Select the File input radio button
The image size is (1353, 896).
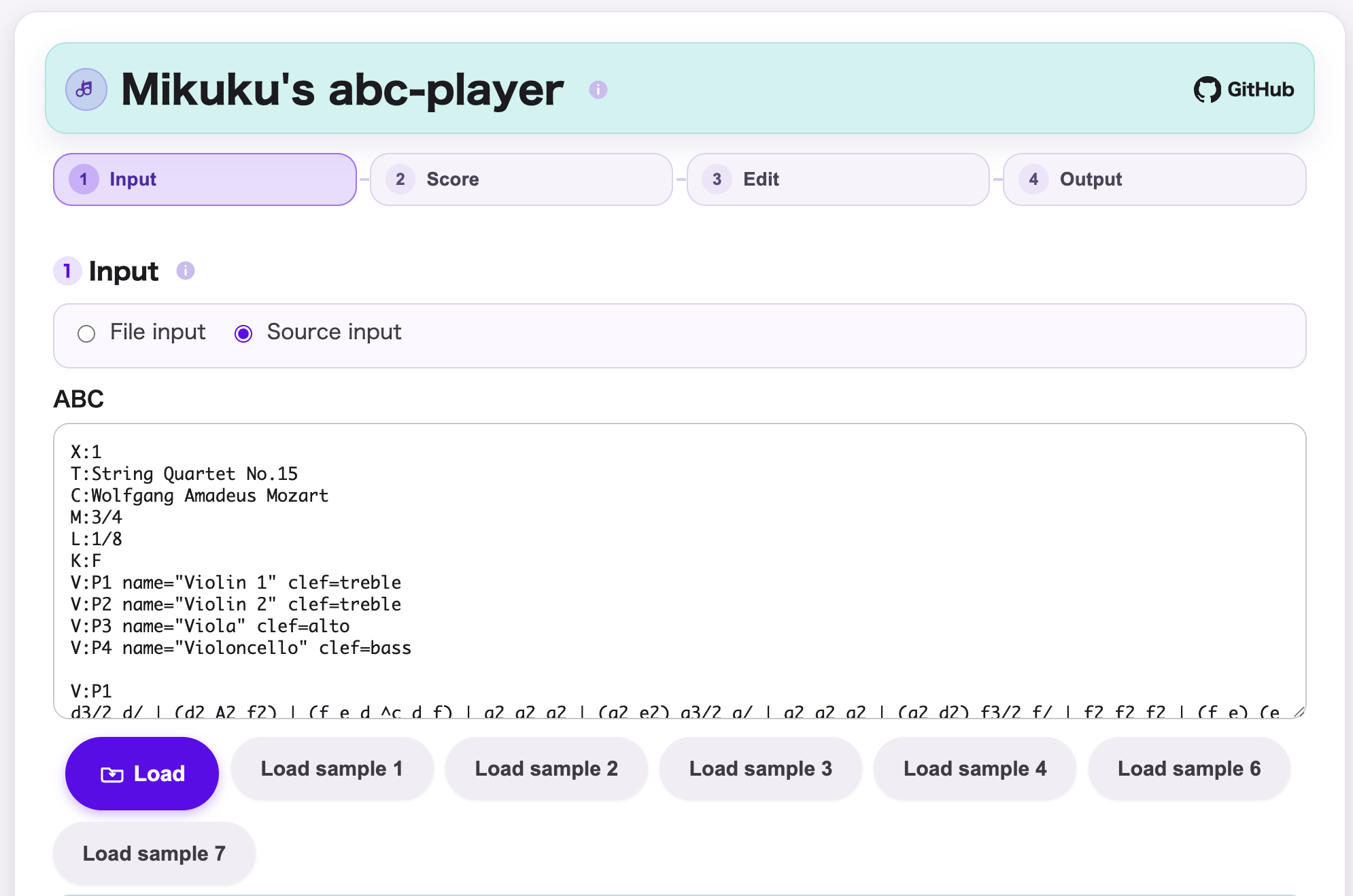pyautogui.click(x=86, y=333)
